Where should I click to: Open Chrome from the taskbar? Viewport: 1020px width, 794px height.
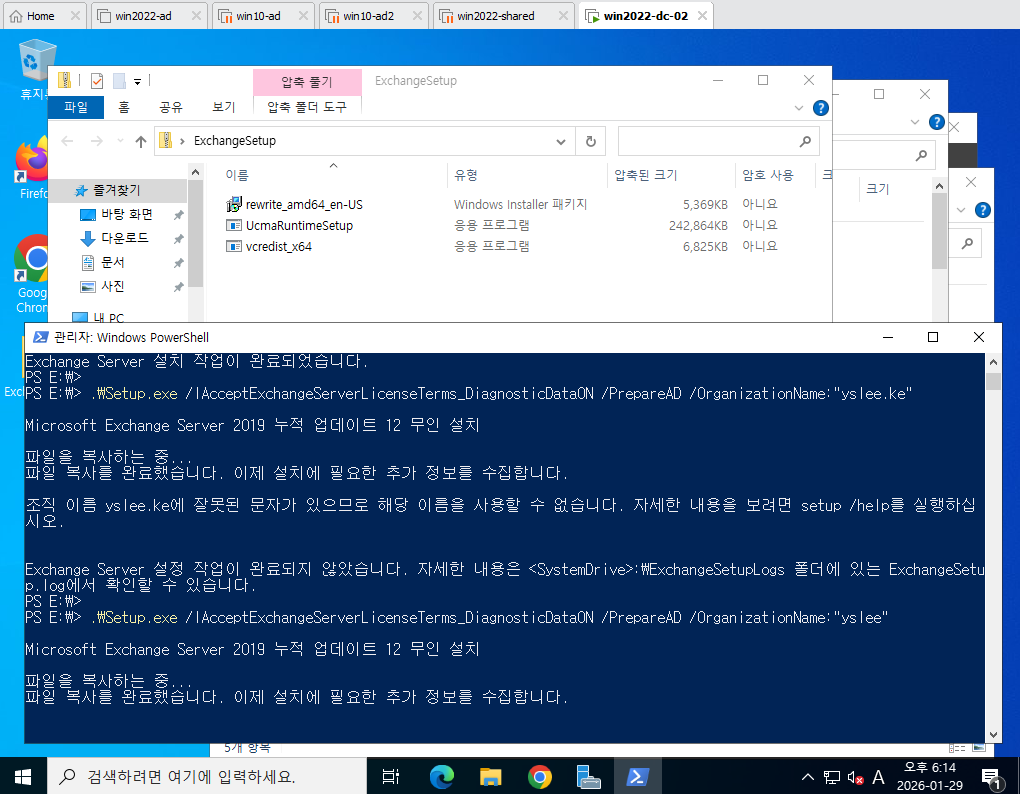pos(539,776)
